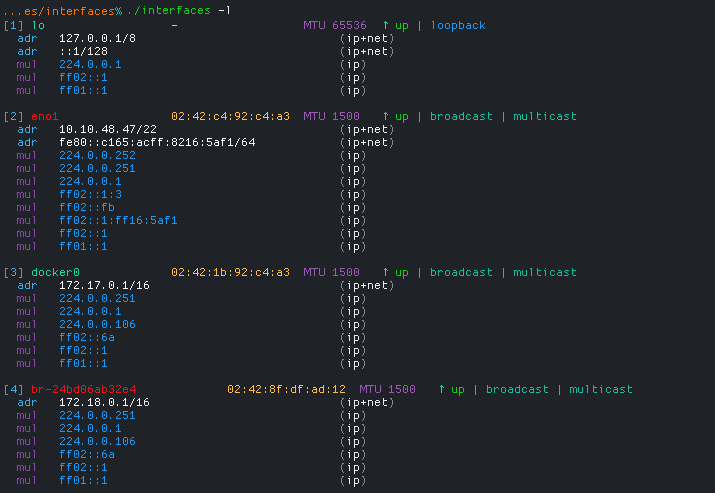Click 'MTU 1500' on eno1 row
Screen dimensions: 715x493
point(332,116)
